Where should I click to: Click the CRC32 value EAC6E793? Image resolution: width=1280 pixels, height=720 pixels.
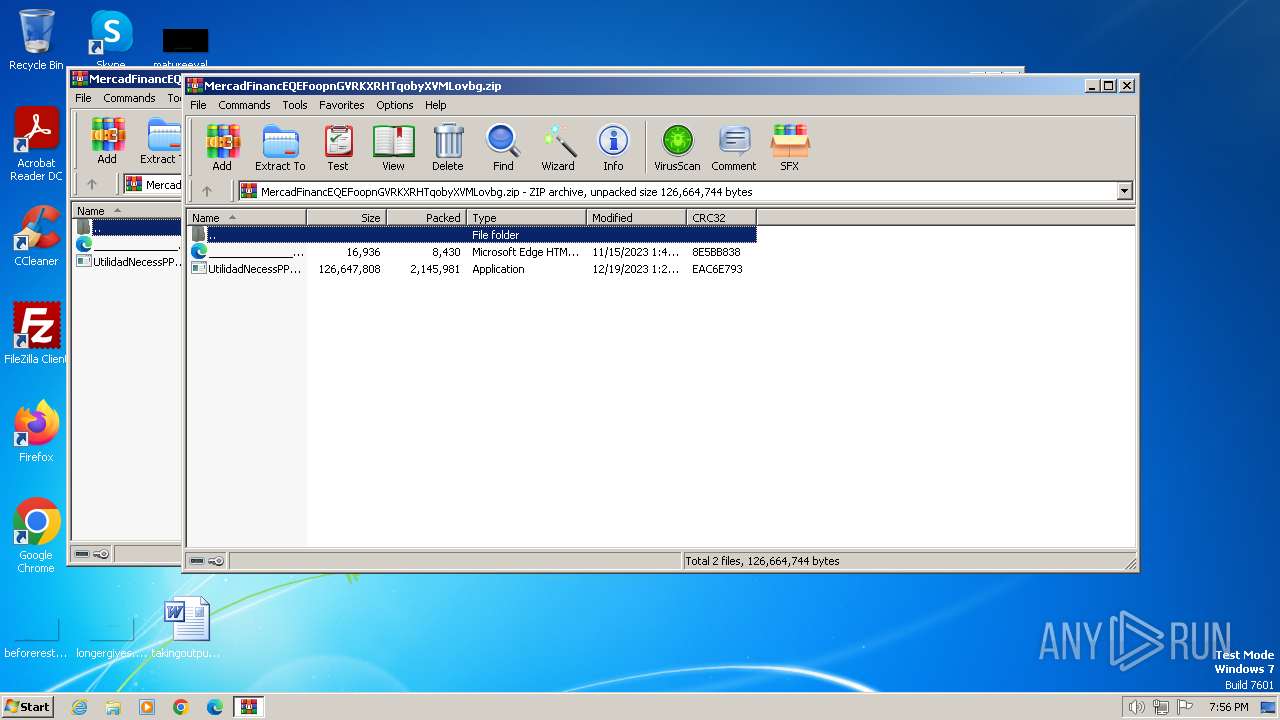(x=717, y=269)
